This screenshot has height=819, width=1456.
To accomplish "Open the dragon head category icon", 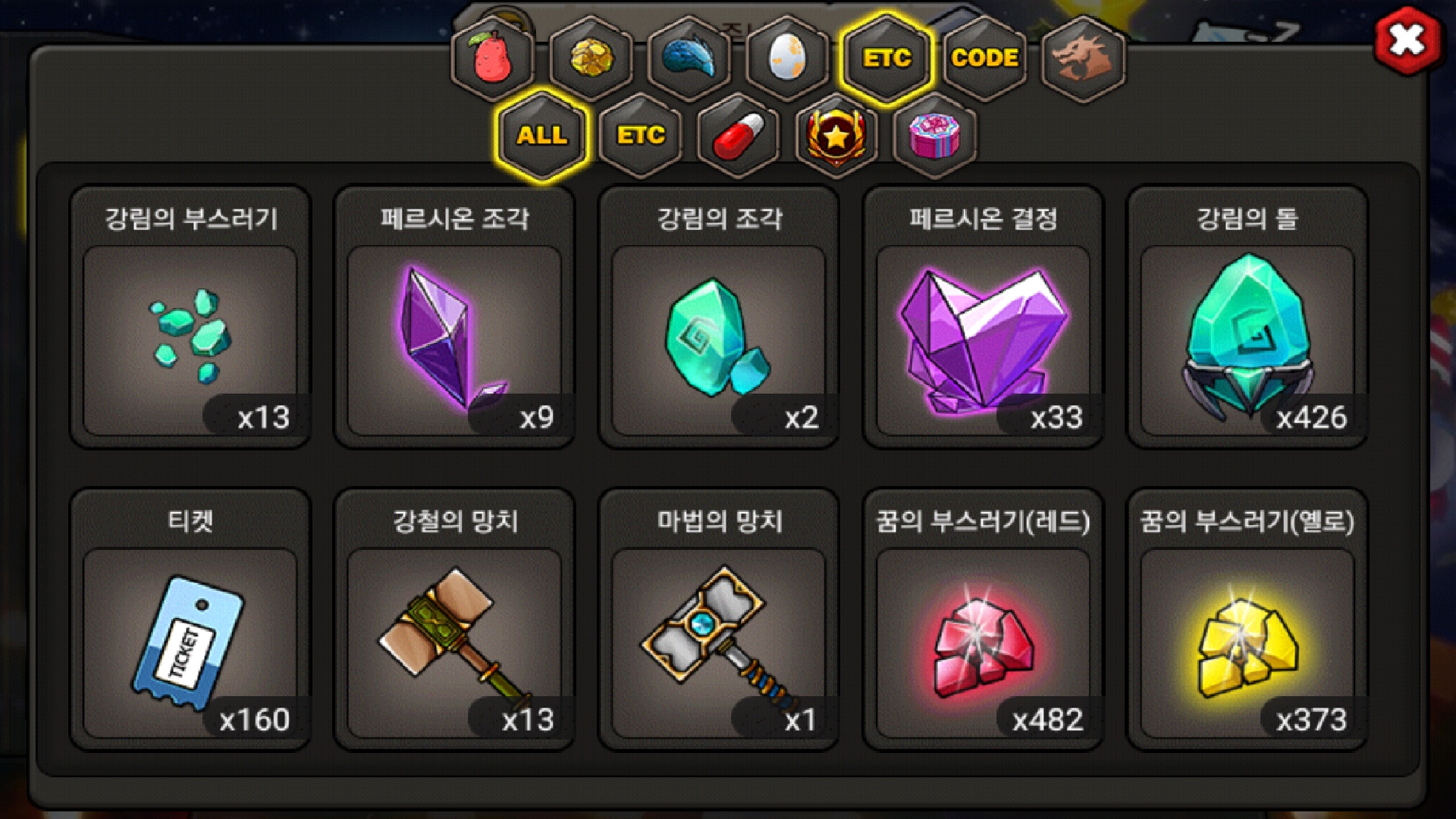I will coord(1084,58).
